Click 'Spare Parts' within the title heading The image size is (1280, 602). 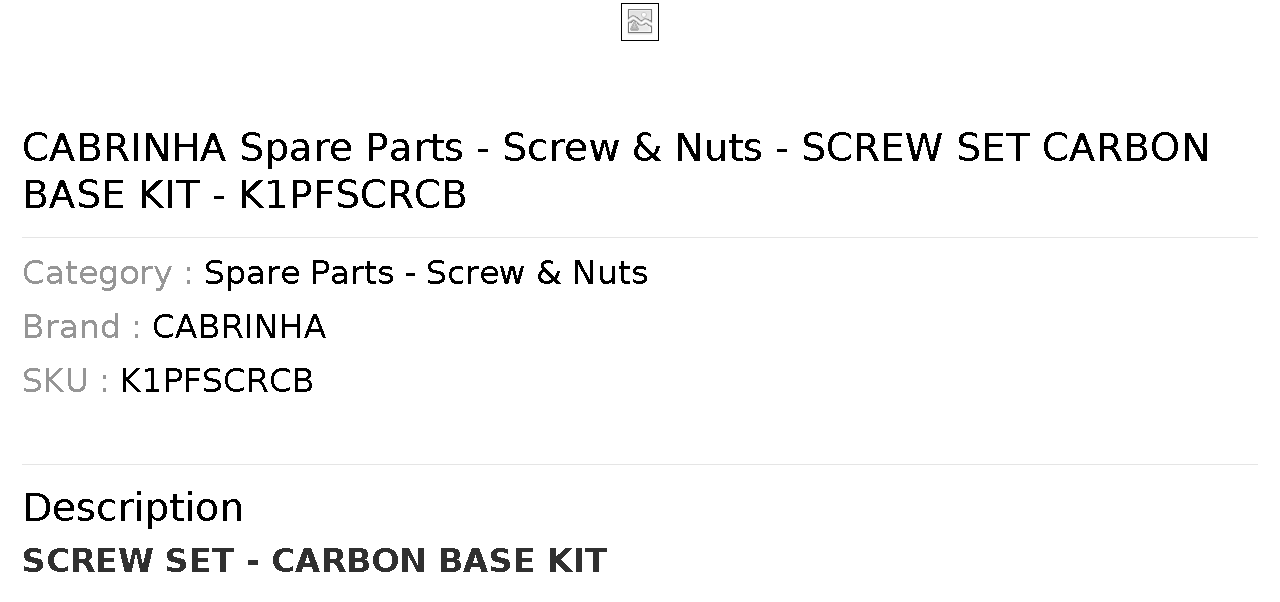(x=351, y=148)
